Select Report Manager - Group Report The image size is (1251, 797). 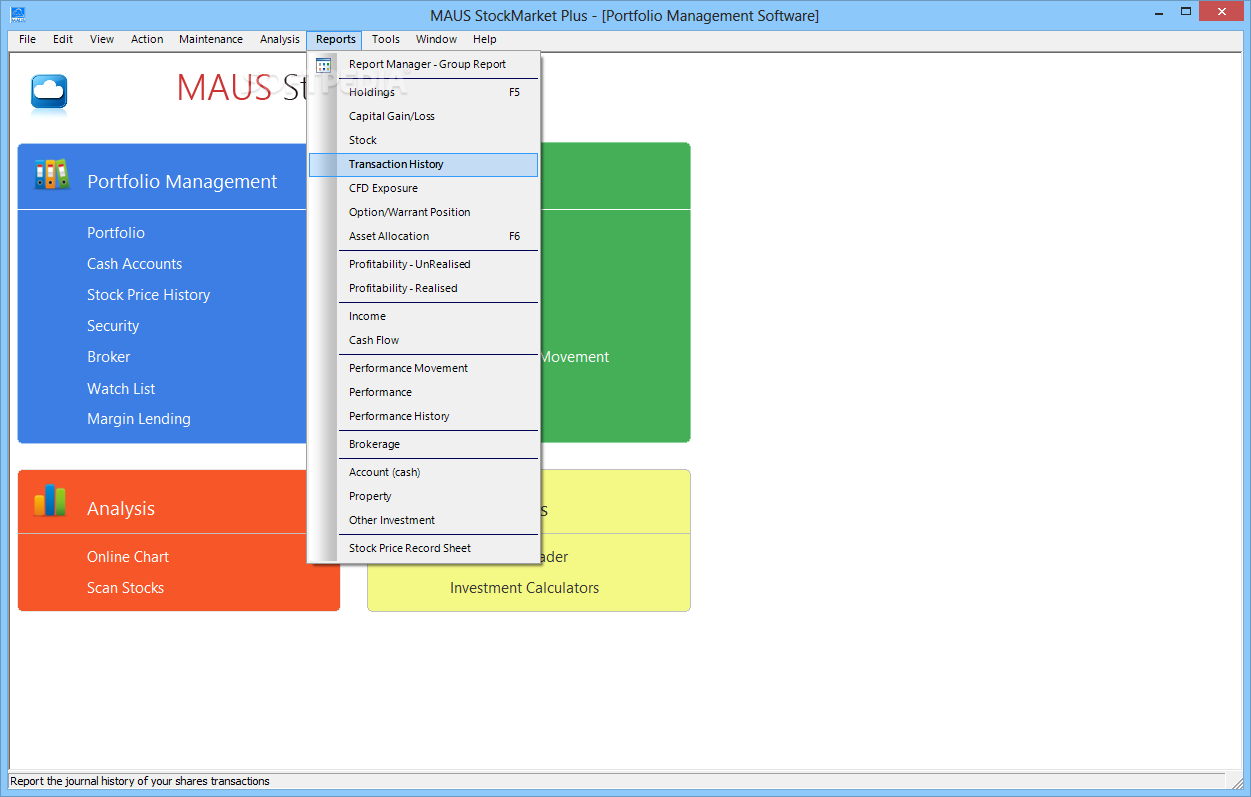423,64
